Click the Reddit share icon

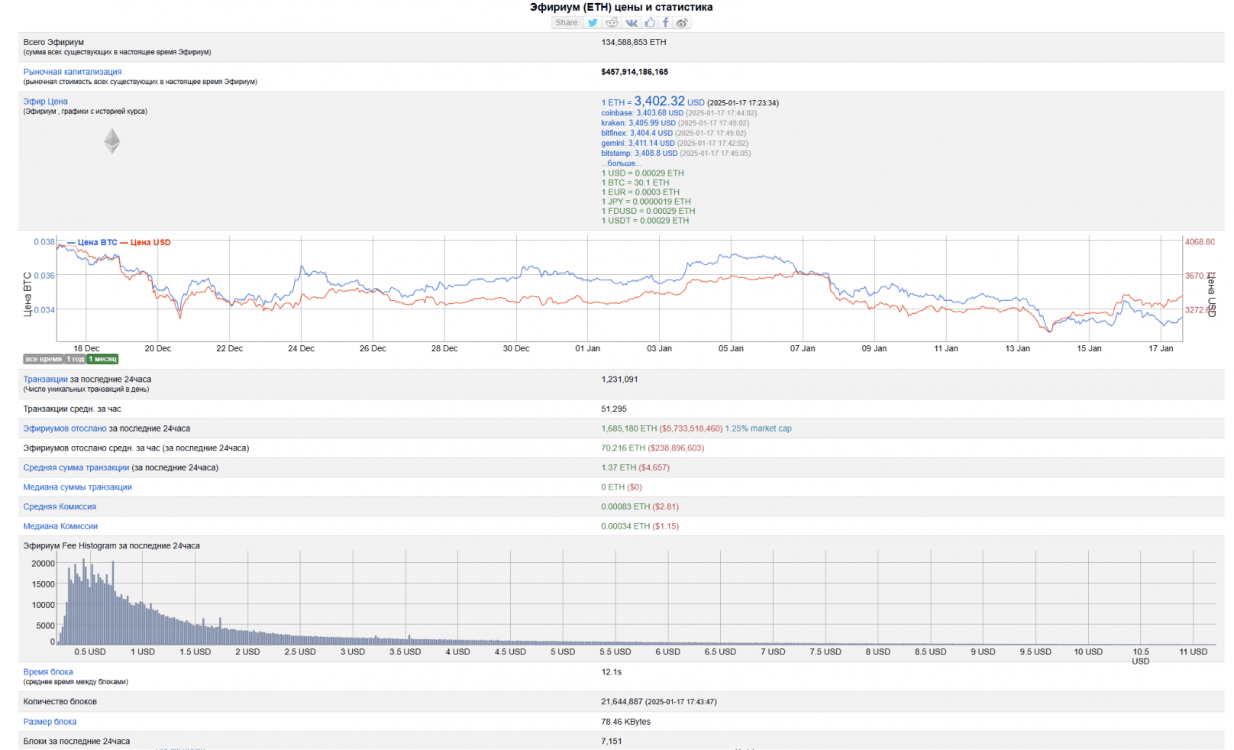[612, 22]
